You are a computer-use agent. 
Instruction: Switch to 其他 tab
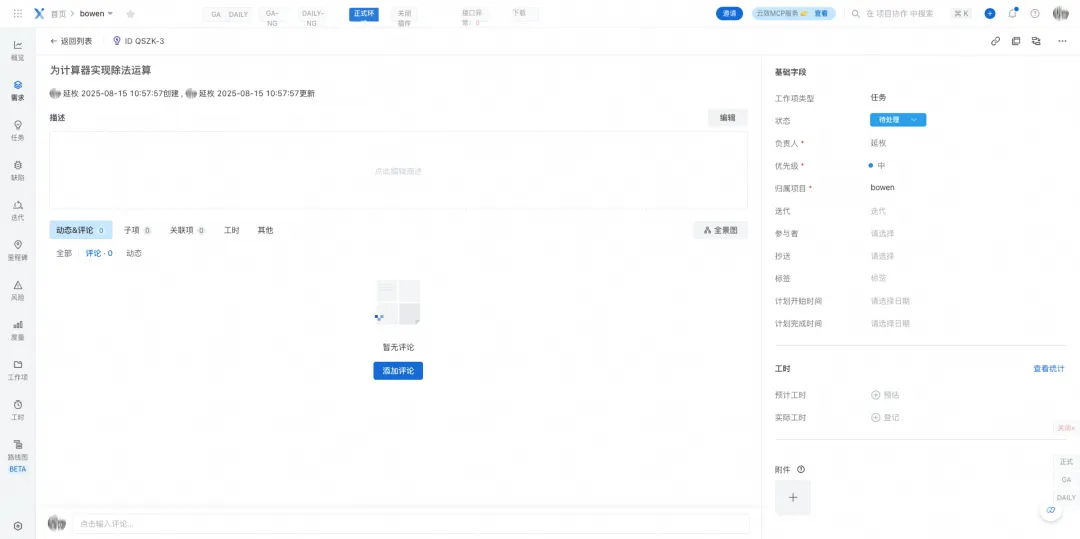click(x=265, y=230)
